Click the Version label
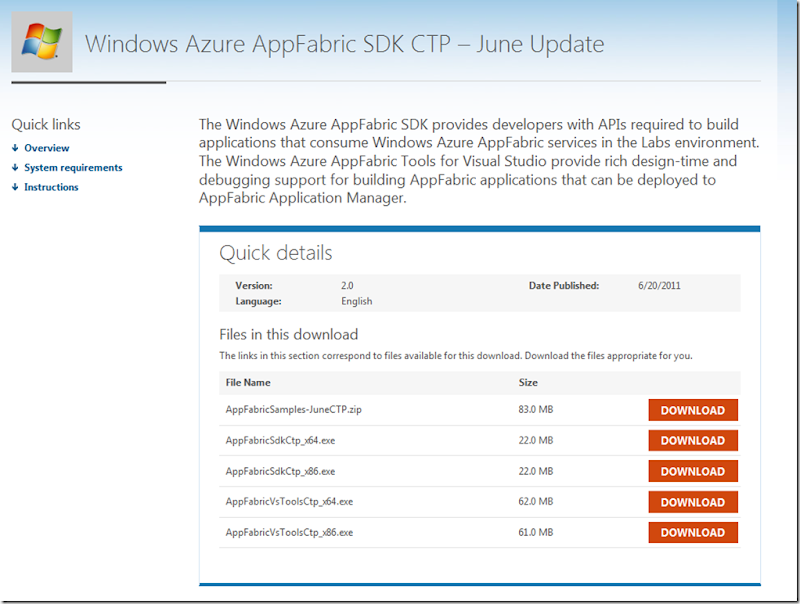 point(254,286)
